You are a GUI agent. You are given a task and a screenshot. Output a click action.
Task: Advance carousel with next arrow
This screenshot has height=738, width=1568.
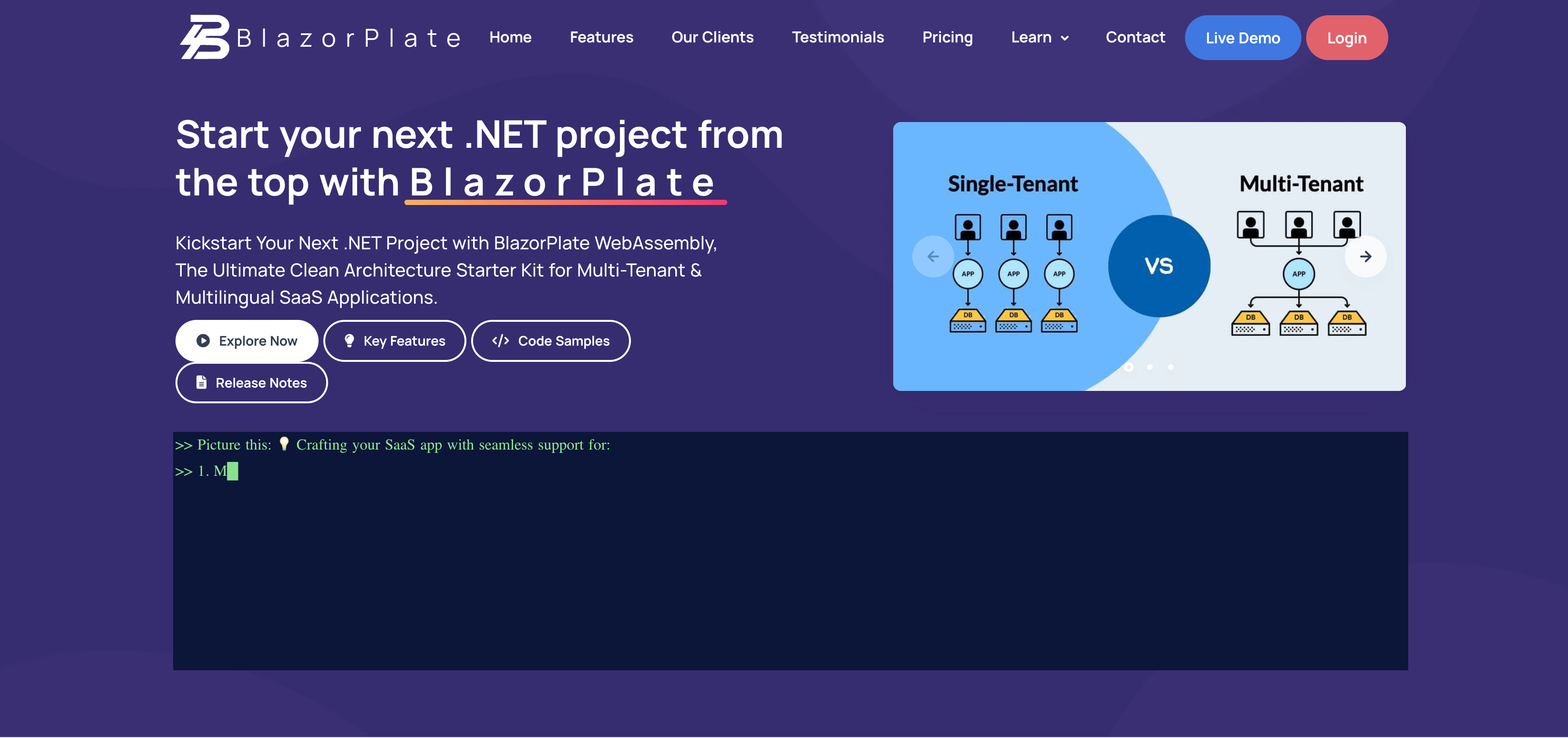coord(1365,257)
